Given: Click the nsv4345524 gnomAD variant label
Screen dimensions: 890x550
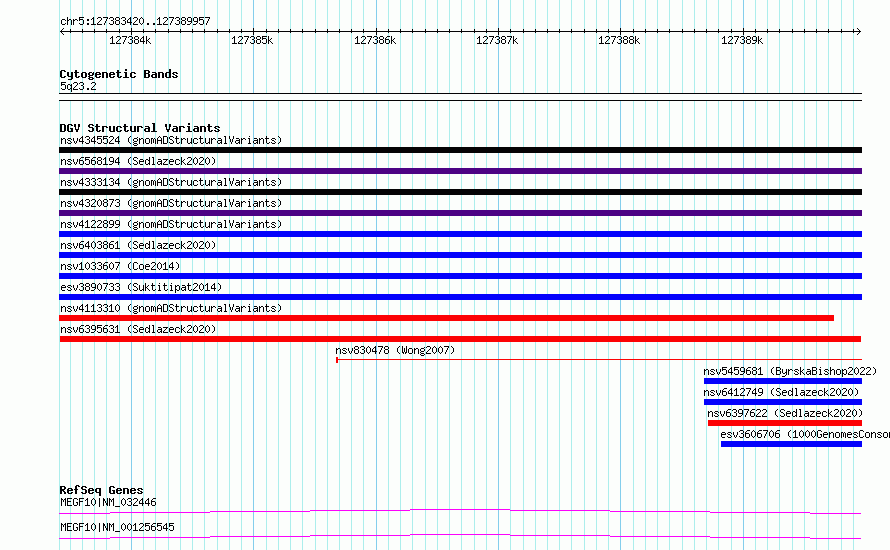Looking at the screenshot, I should click(x=171, y=140).
